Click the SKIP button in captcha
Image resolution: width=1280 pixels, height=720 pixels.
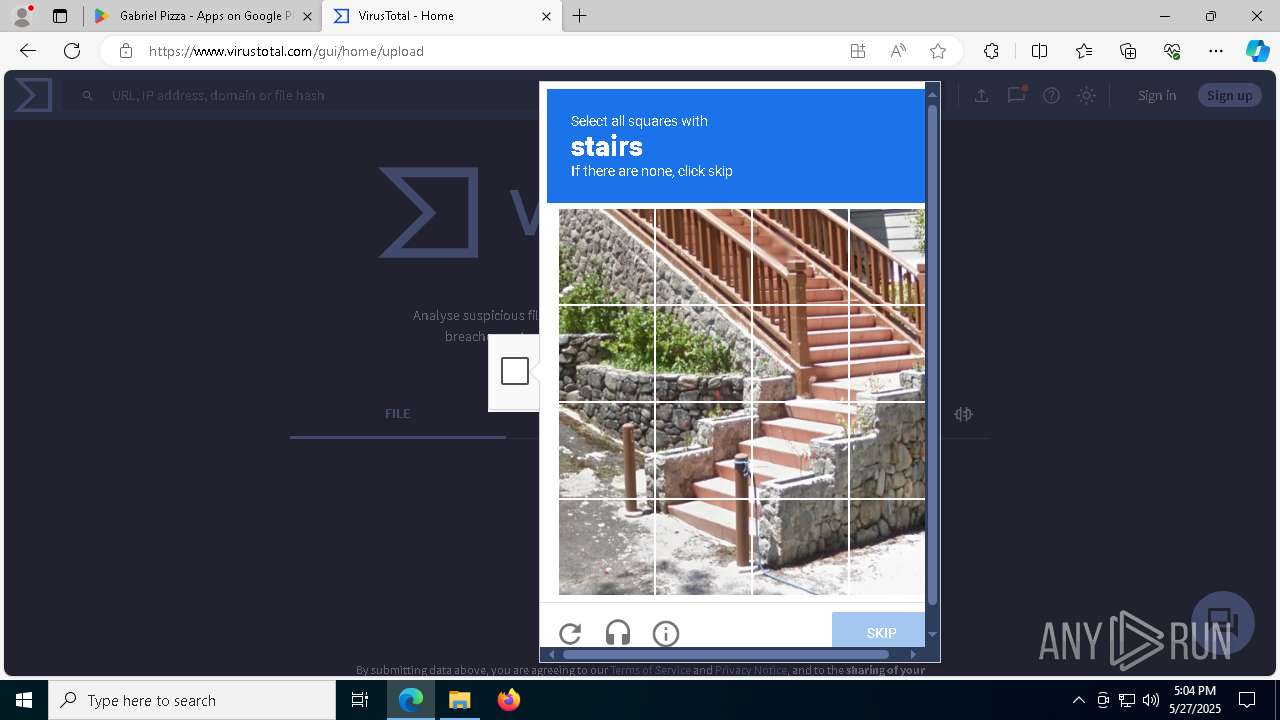(x=880, y=632)
